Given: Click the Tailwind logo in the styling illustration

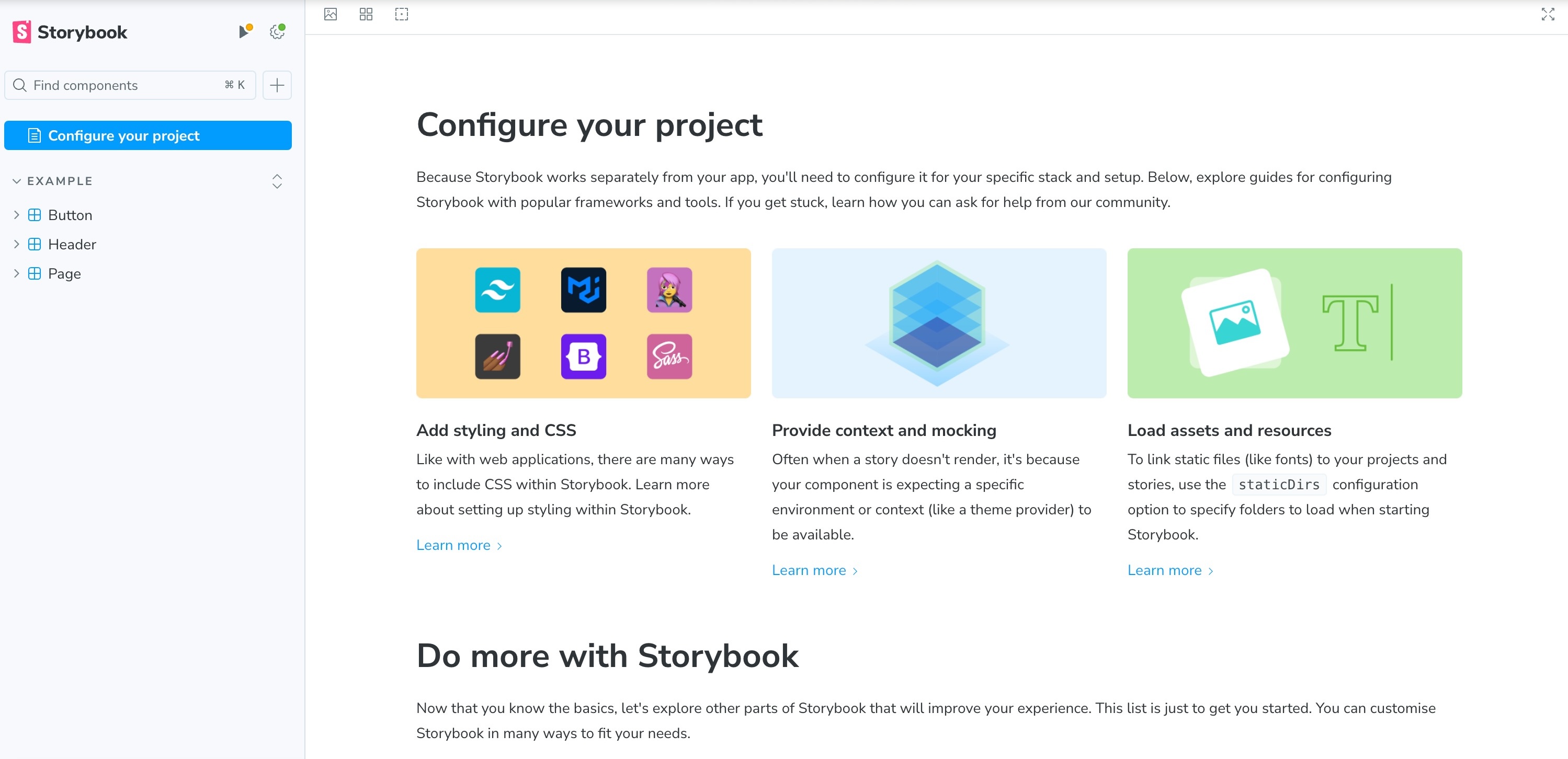Looking at the screenshot, I should pyautogui.click(x=497, y=290).
